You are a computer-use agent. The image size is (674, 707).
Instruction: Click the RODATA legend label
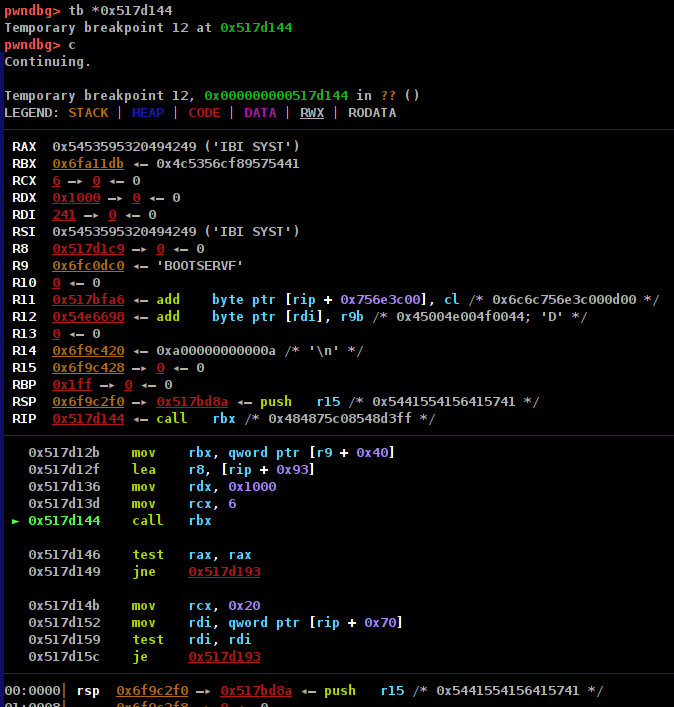(x=372, y=113)
